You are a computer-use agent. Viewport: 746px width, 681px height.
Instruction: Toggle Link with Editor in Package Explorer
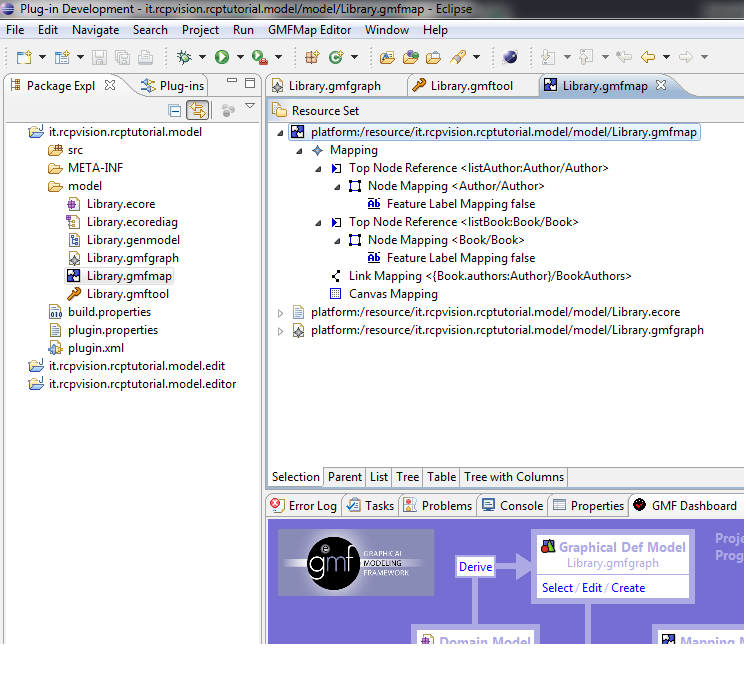[x=198, y=111]
